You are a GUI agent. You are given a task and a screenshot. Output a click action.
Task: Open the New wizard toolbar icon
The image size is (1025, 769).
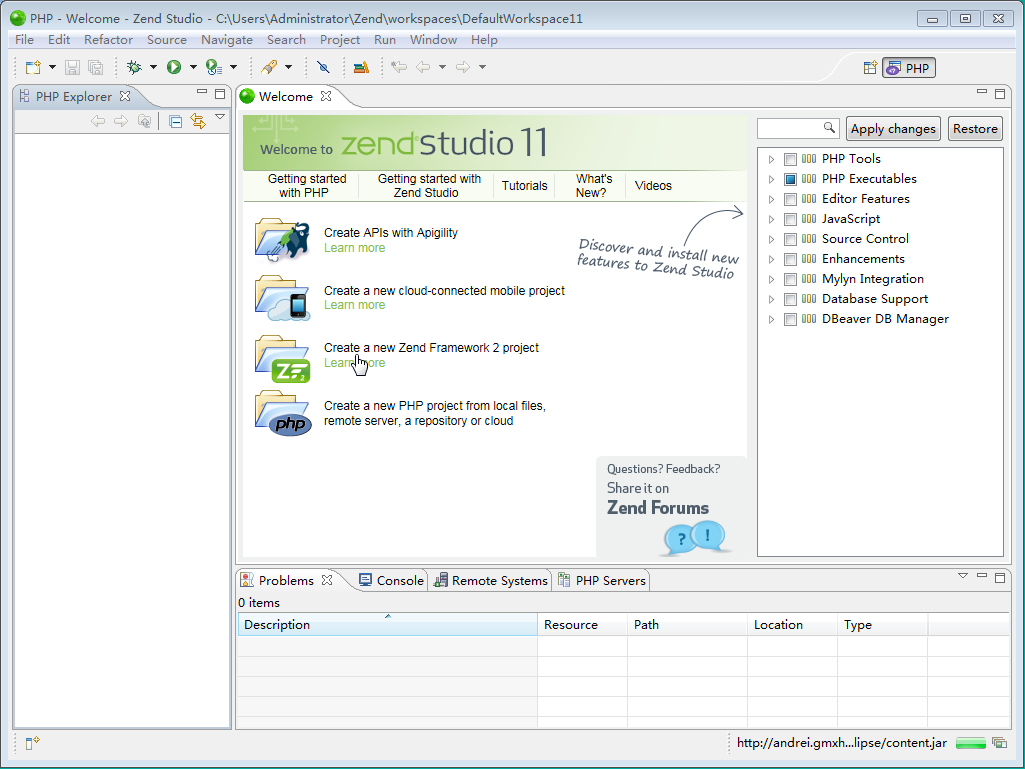33,67
